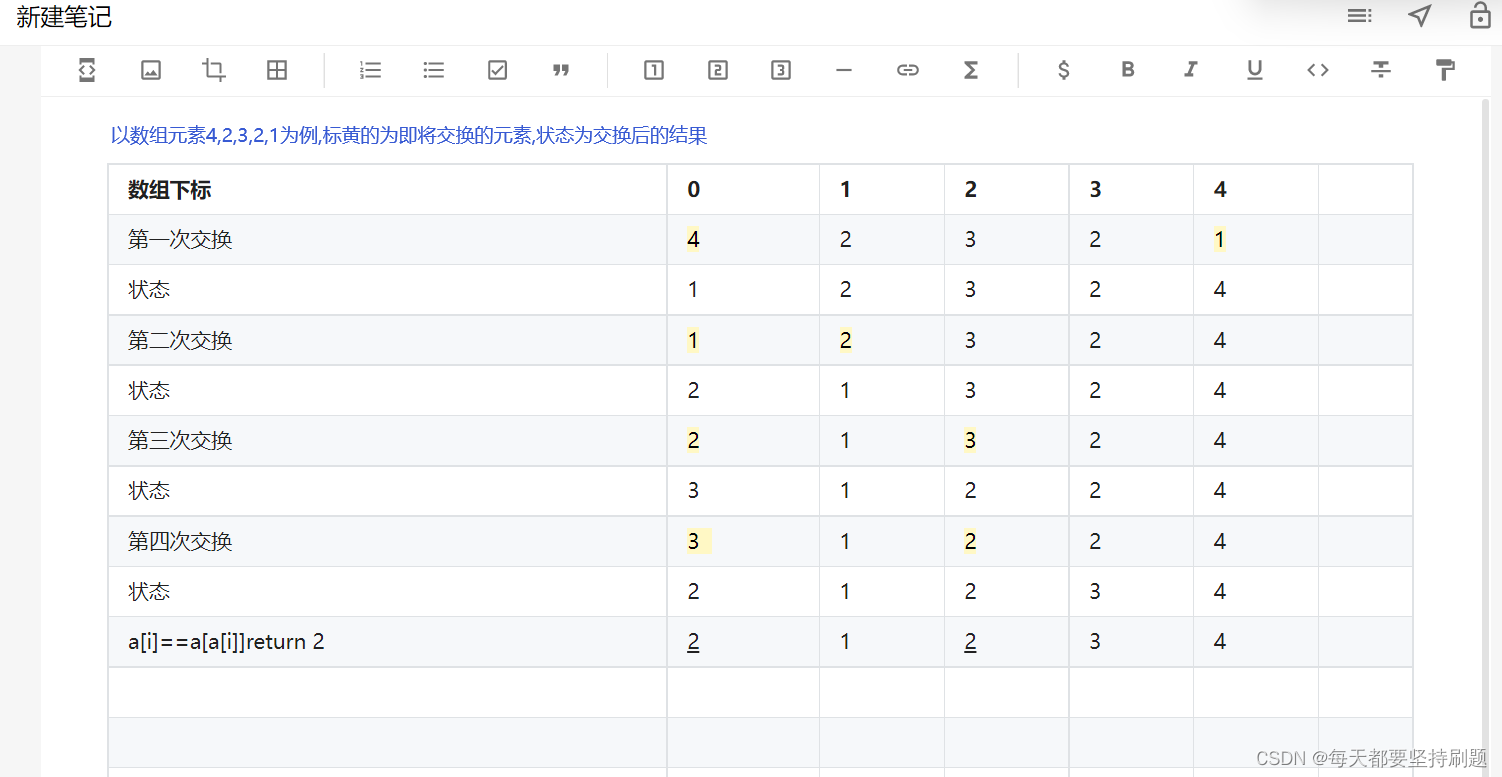The width and height of the screenshot is (1502, 777).
Task: Set heading level 3
Action: 781,70
